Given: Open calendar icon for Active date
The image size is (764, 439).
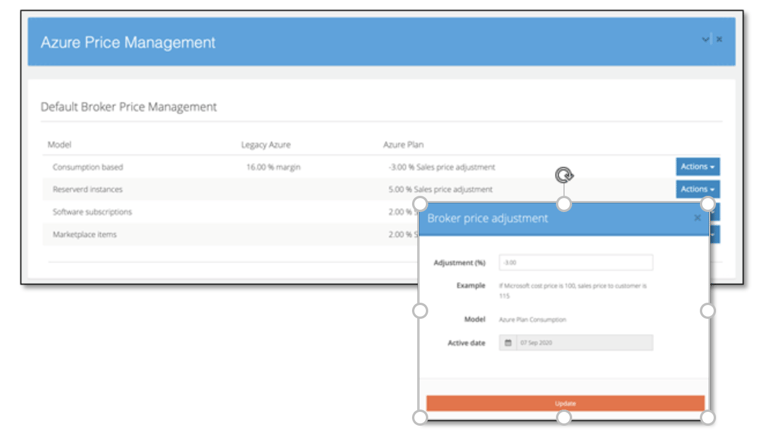Looking at the screenshot, I should [x=508, y=343].
